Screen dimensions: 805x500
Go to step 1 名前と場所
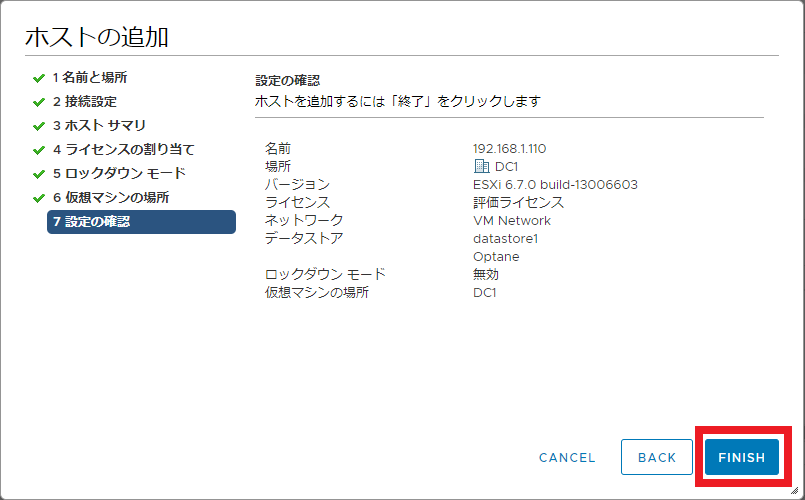tap(90, 78)
